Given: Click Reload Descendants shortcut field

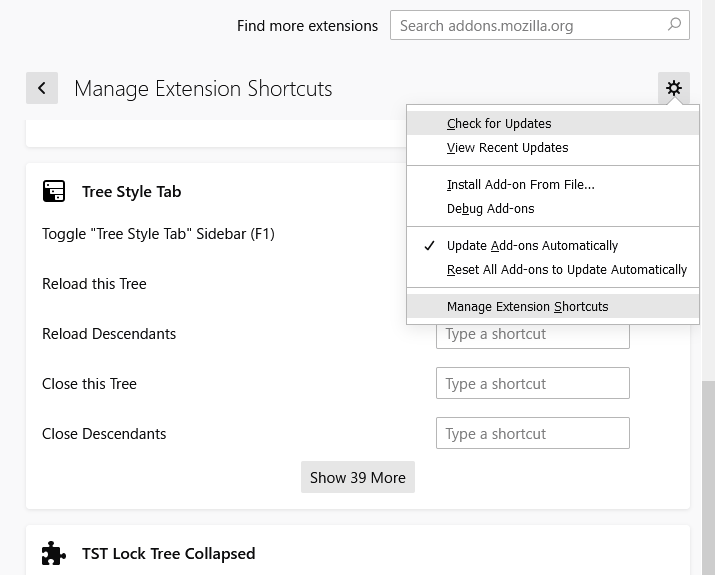Looking at the screenshot, I should click(x=533, y=336).
